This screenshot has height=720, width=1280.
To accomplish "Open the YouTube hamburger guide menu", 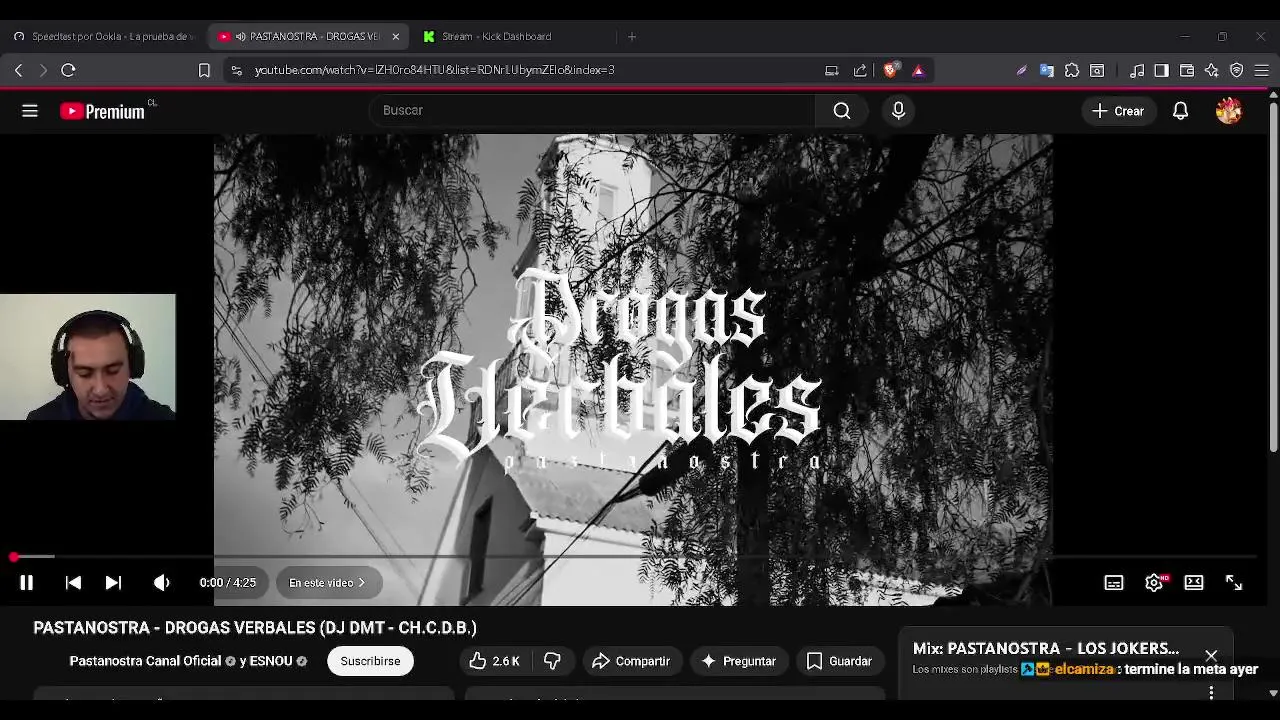I will [30, 111].
